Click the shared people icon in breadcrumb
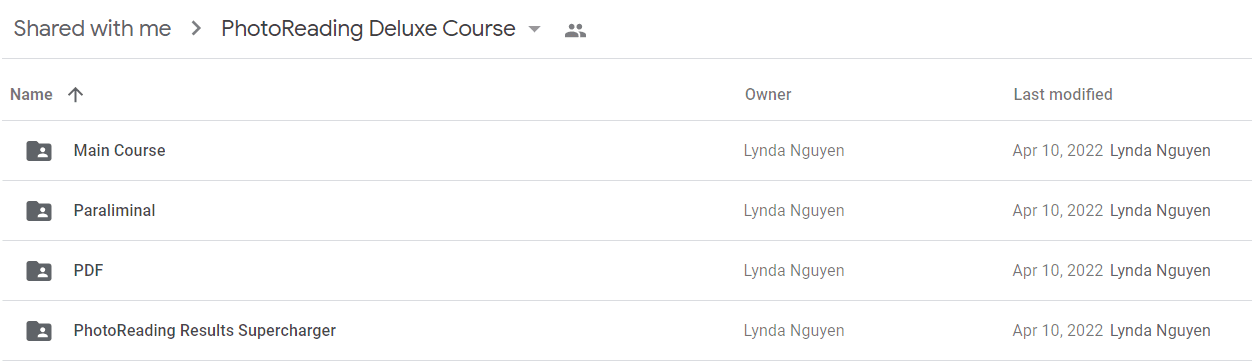1252x363 pixels. click(x=575, y=30)
